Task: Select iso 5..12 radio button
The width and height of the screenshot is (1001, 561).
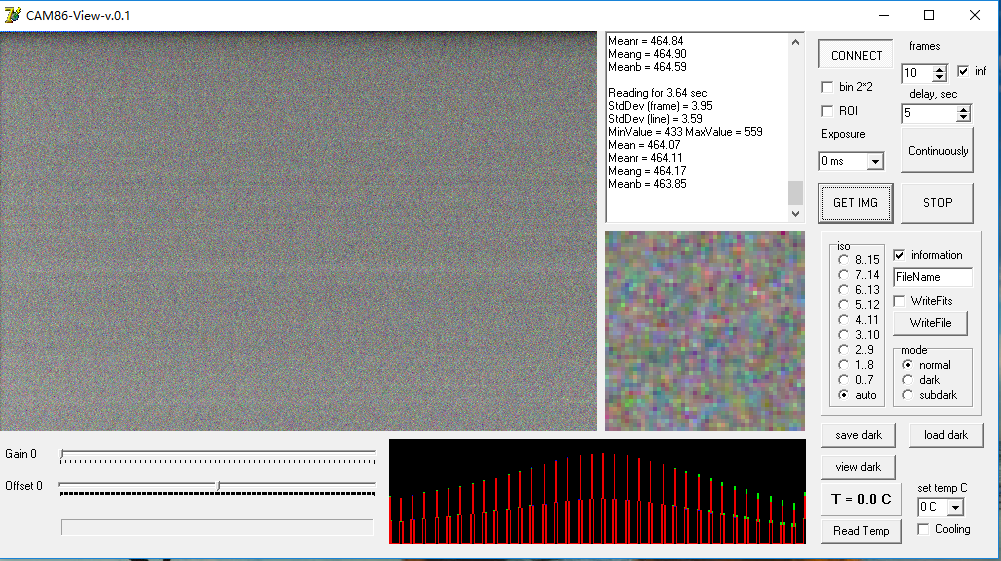Action: 843,305
